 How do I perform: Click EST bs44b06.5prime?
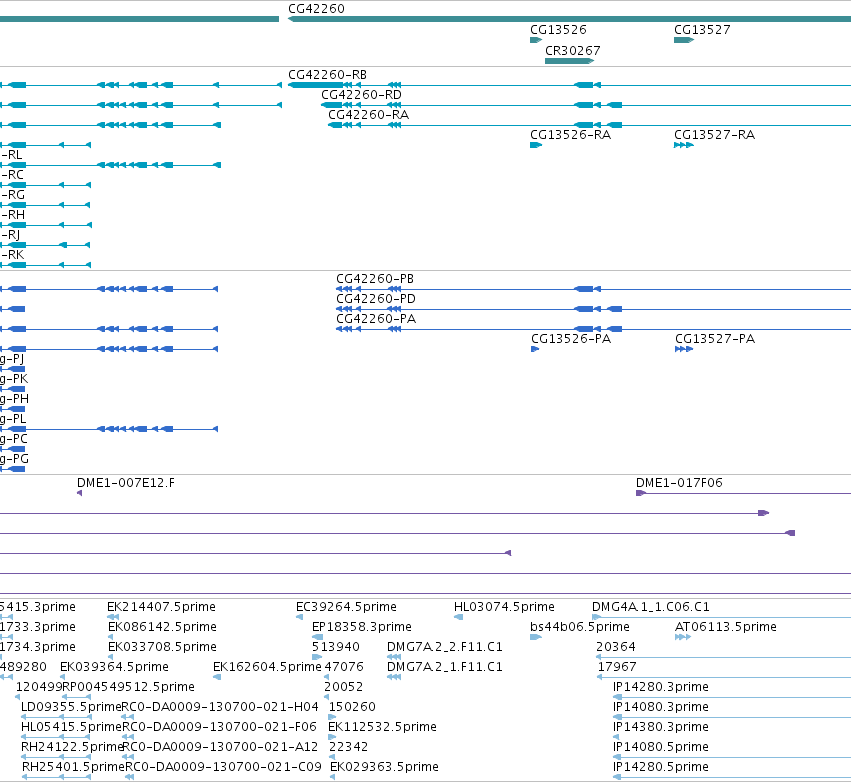click(x=580, y=627)
